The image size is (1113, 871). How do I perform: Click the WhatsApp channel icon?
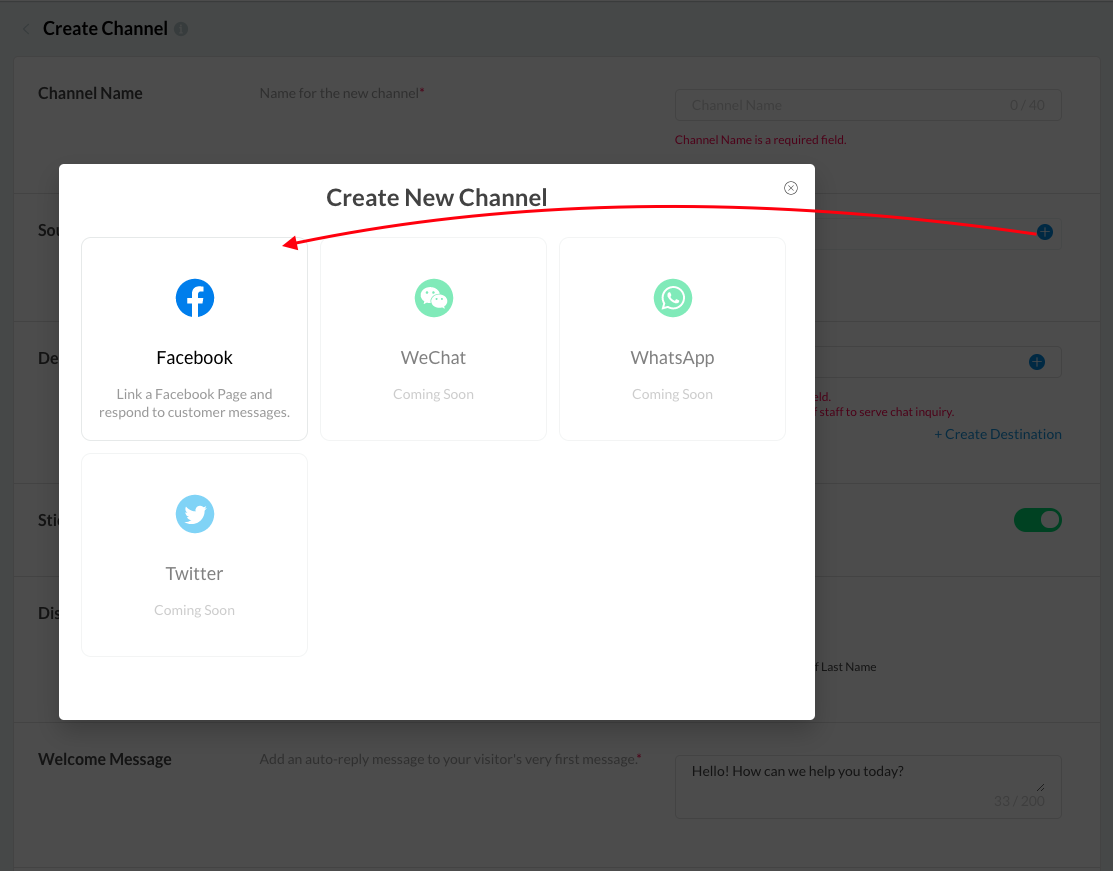(x=673, y=298)
